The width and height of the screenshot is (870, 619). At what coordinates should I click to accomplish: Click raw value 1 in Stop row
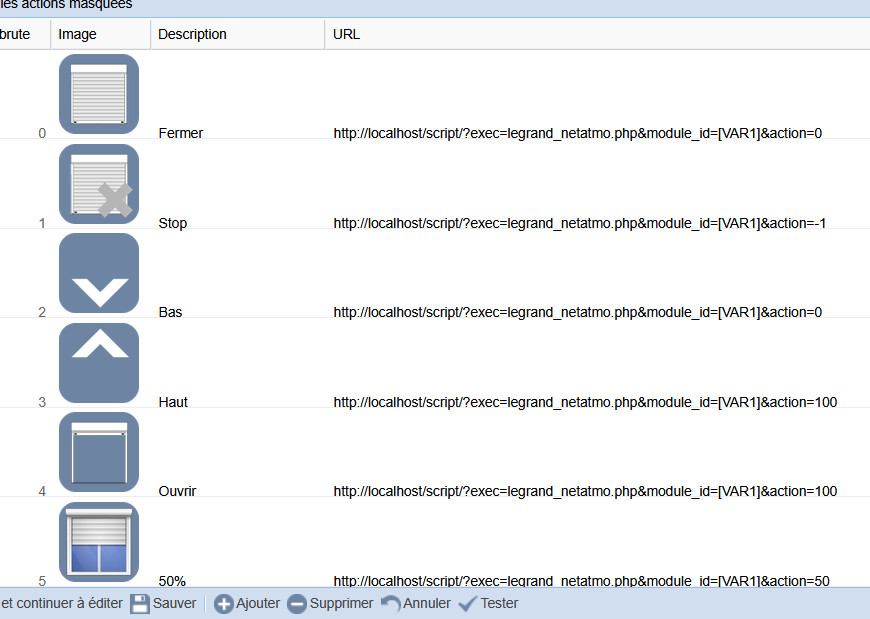[x=42, y=223]
